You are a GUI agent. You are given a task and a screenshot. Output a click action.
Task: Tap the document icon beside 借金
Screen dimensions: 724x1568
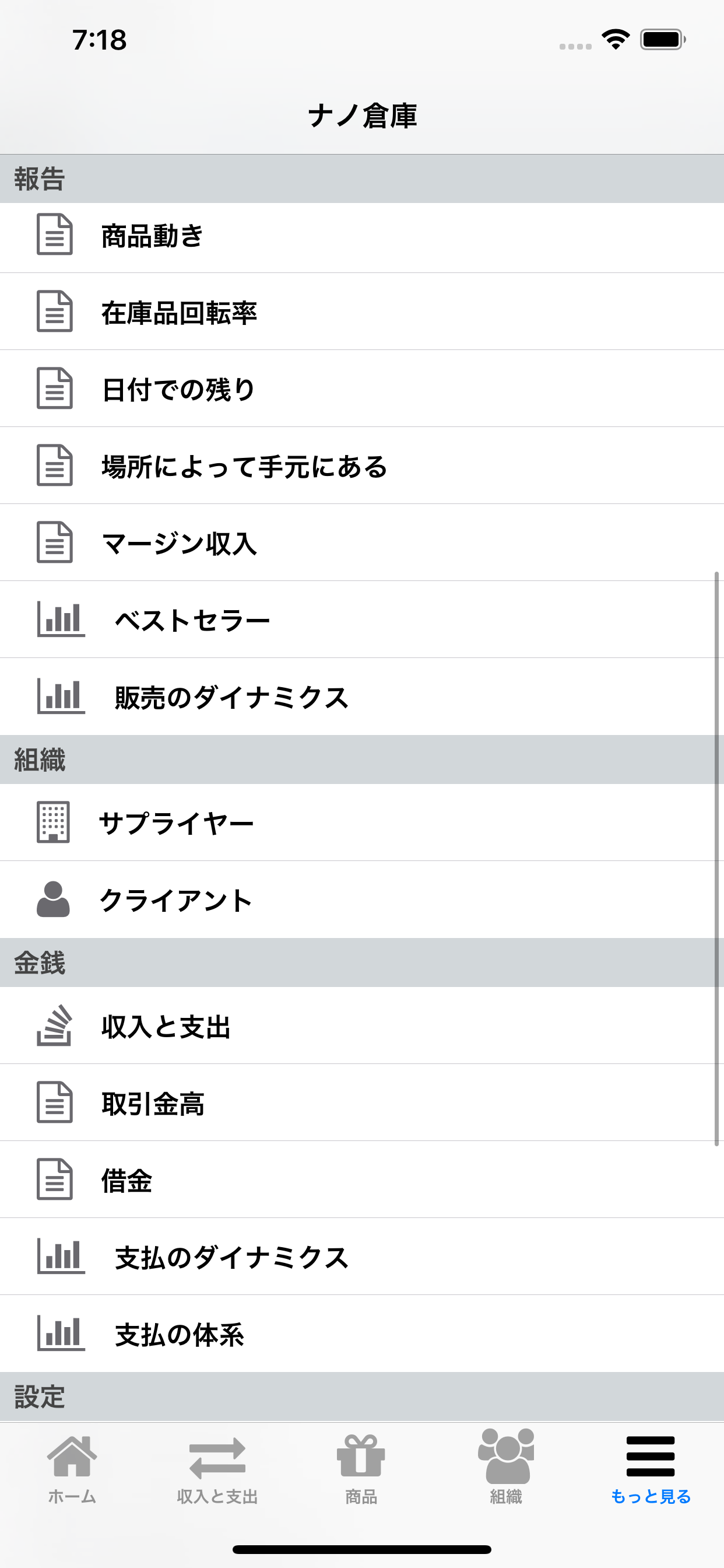pyautogui.click(x=55, y=1179)
